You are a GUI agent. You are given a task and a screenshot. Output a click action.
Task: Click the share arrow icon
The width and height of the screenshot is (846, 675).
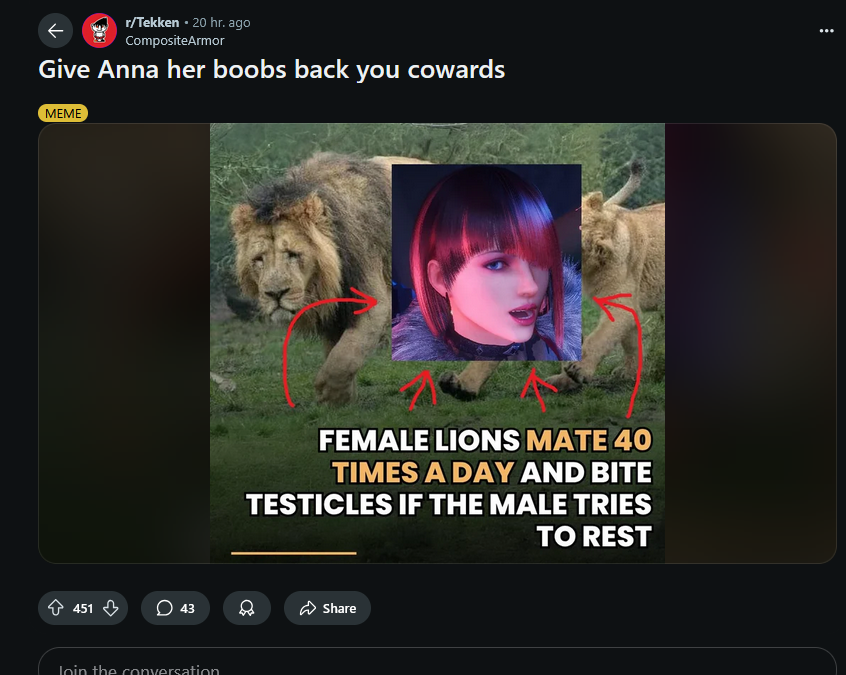point(308,608)
